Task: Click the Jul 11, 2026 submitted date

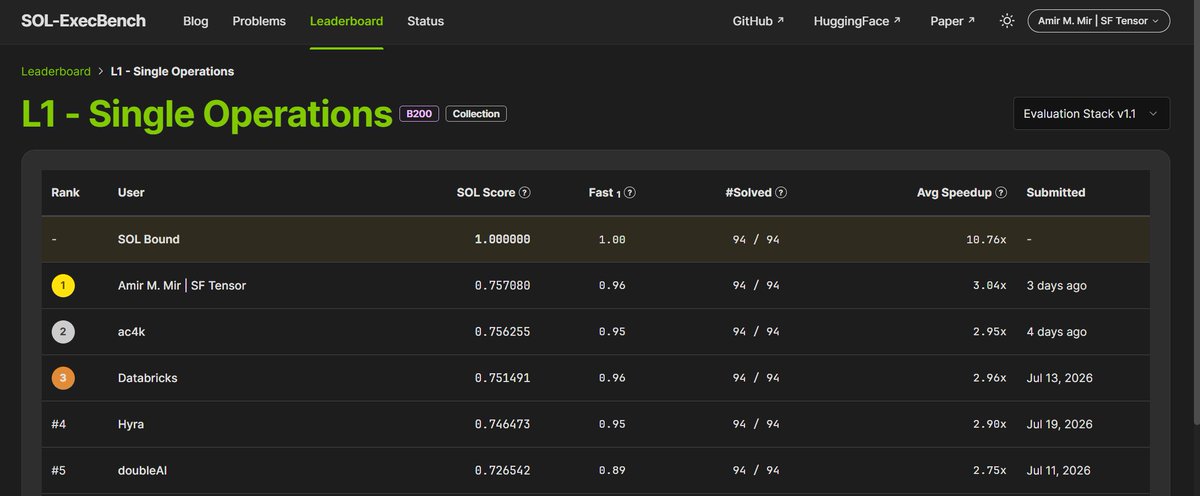Action: (x=1059, y=470)
